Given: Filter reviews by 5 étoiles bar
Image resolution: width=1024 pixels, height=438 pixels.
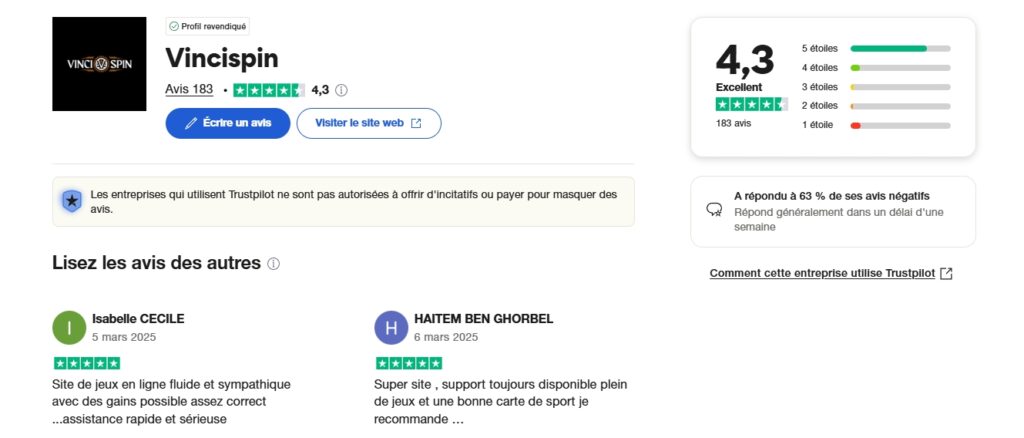Looking at the screenshot, I should pyautogui.click(x=876, y=48).
